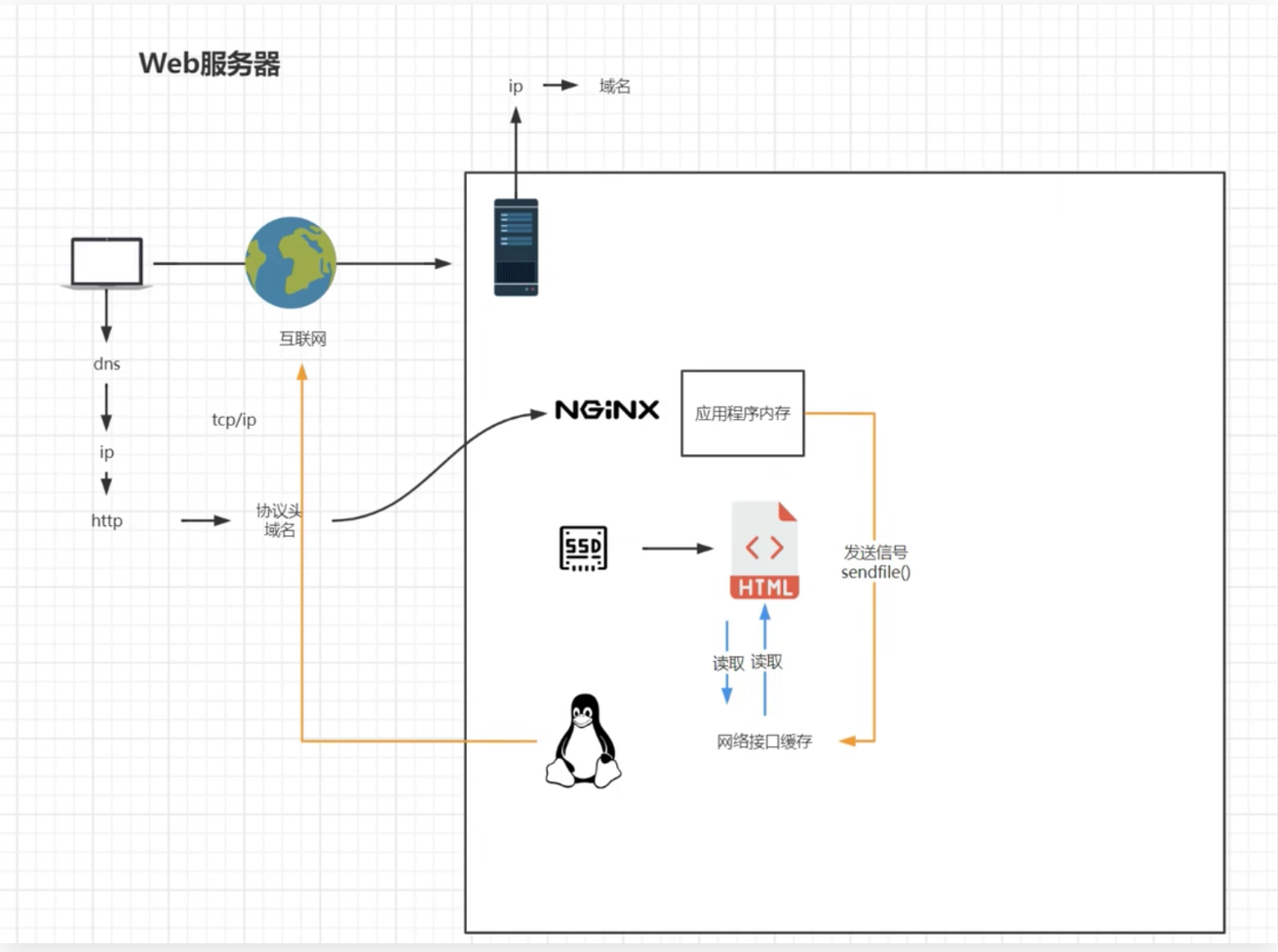
Task: Select the tcp/ip text label
Action: coord(234,420)
